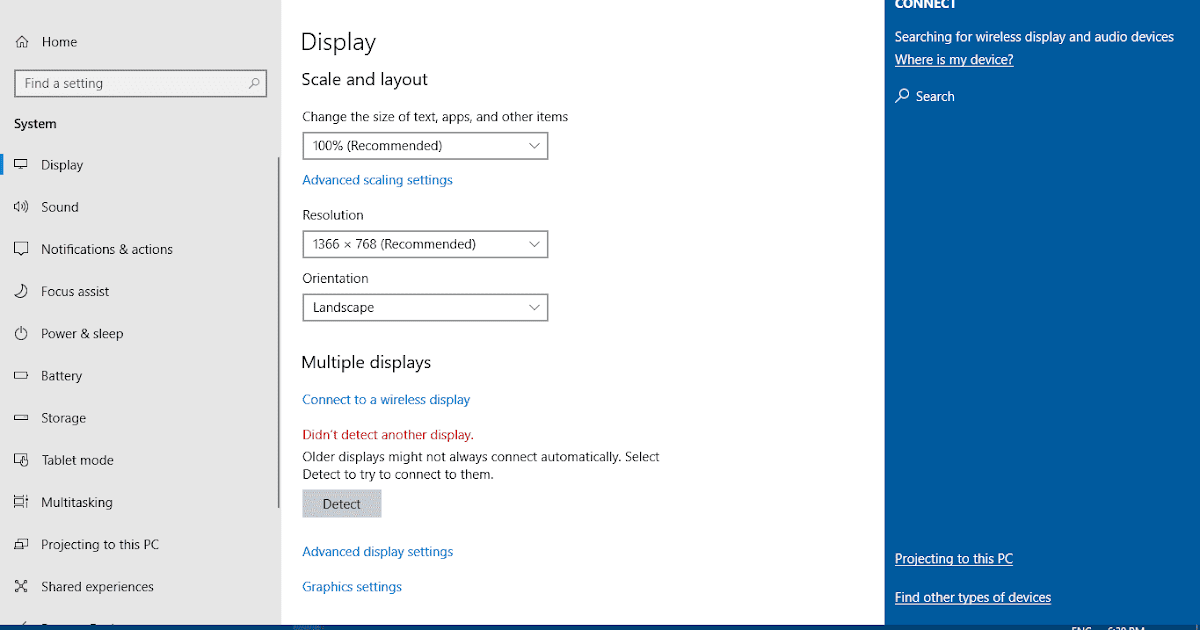
Task: Click the Searching for wireless display status text
Action: click(x=1034, y=37)
